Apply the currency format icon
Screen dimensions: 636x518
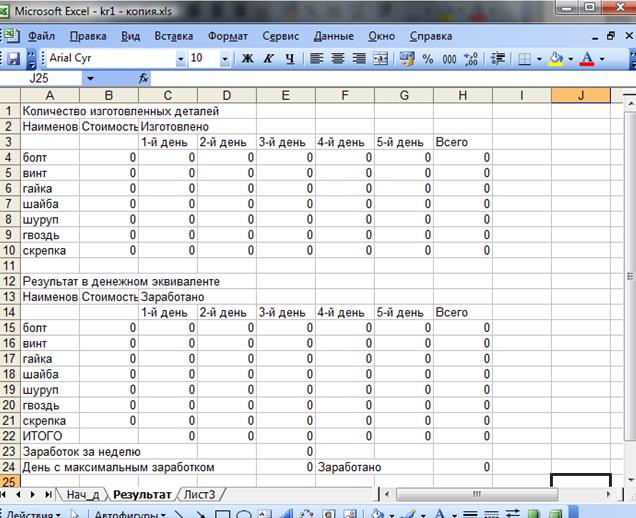[x=407, y=59]
